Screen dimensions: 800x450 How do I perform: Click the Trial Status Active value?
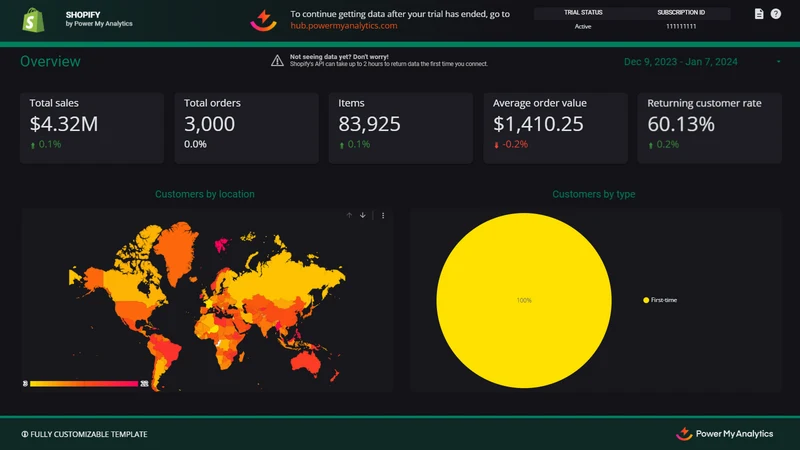[x=583, y=27]
